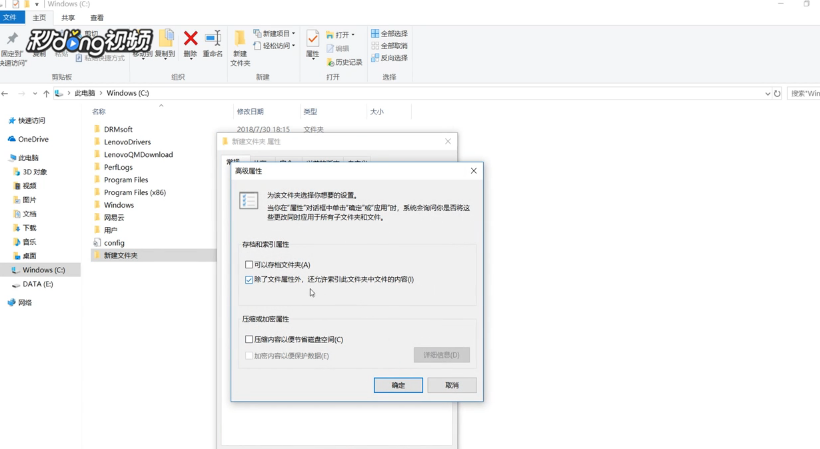Select Windows (C:) in navigation pane
820x449 pixels.
[x=40, y=270]
